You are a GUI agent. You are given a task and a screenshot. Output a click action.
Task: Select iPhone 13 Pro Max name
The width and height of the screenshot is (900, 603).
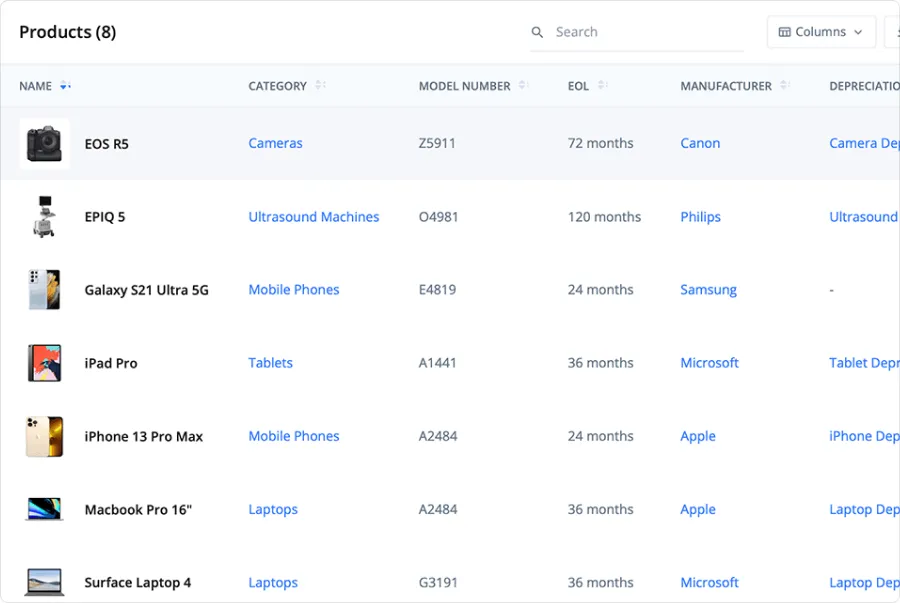tap(143, 437)
